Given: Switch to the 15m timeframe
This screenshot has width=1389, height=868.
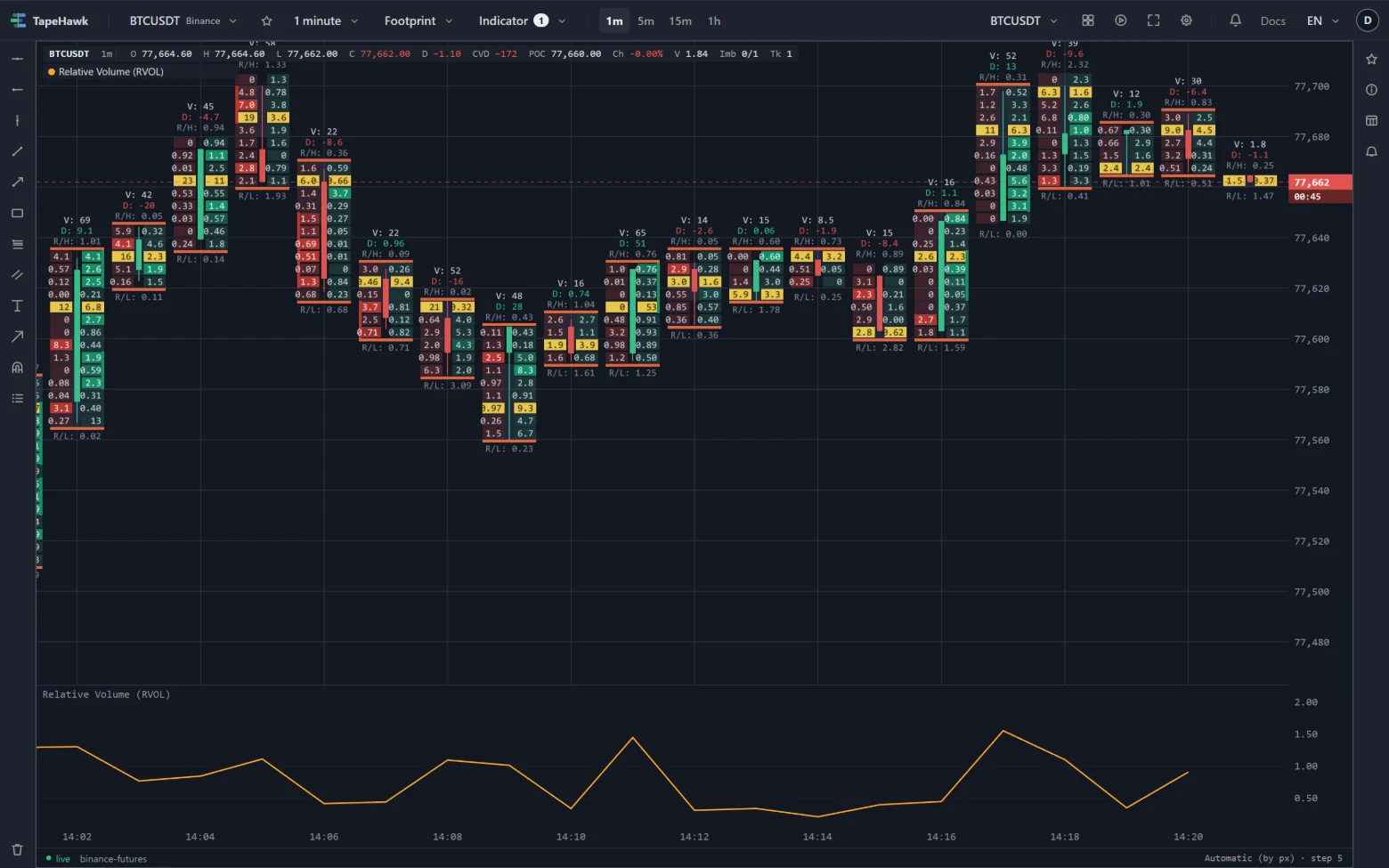Looking at the screenshot, I should (680, 20).
